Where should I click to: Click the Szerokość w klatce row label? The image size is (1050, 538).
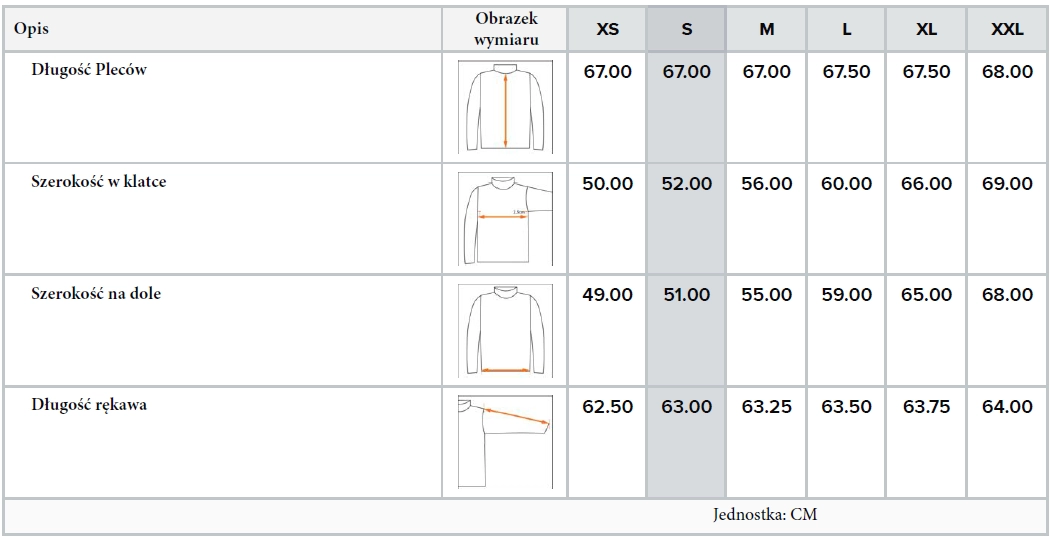[99, 183]
